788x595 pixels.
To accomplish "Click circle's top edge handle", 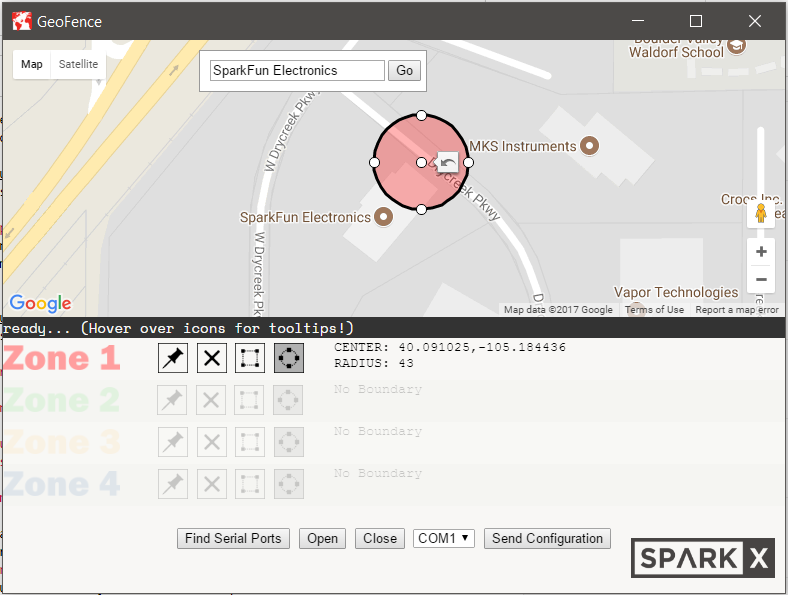I will pyautogui.click(x=421, y=116).
